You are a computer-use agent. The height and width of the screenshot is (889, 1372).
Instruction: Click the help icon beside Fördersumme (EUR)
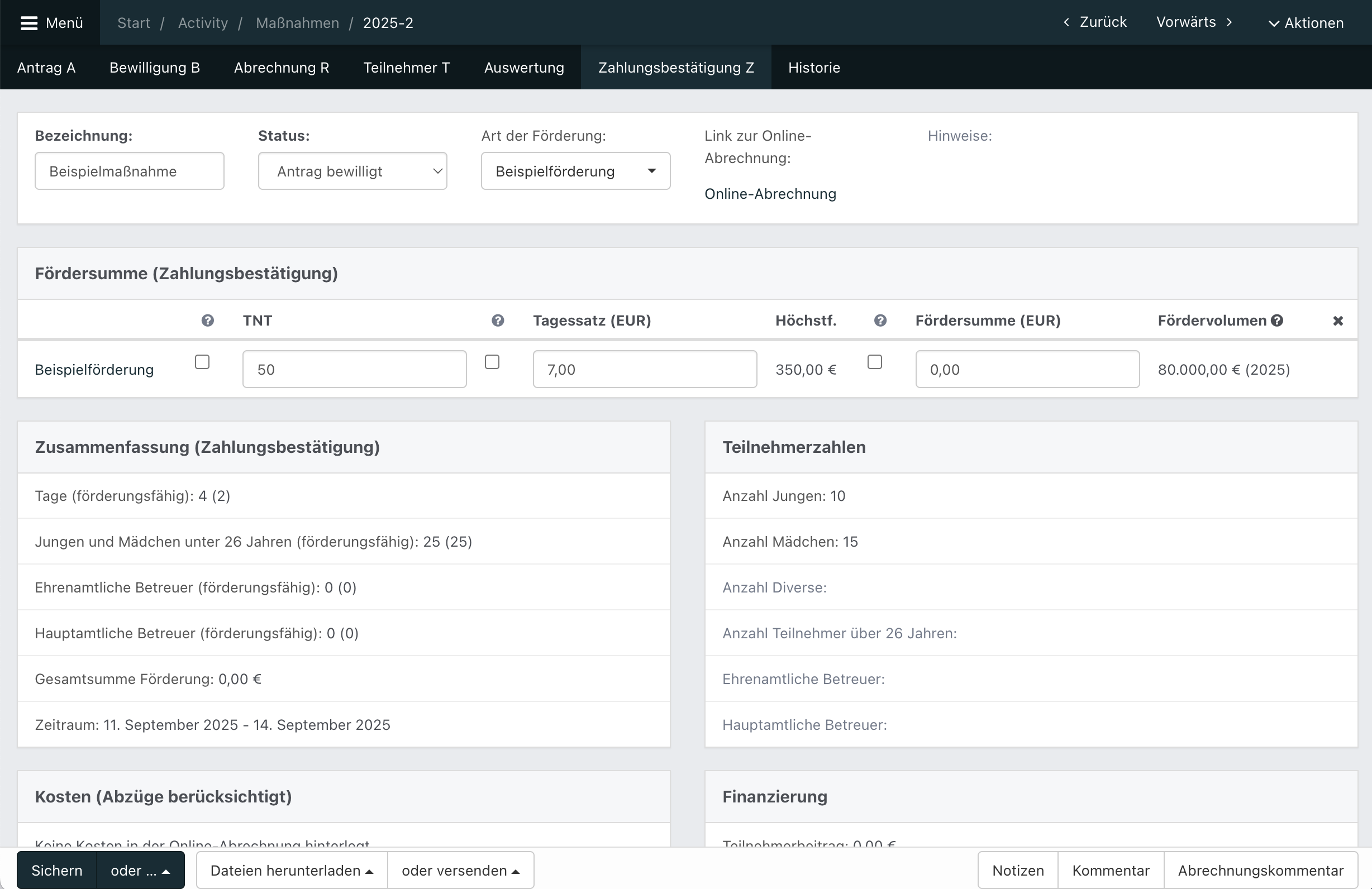coord(880,321)
